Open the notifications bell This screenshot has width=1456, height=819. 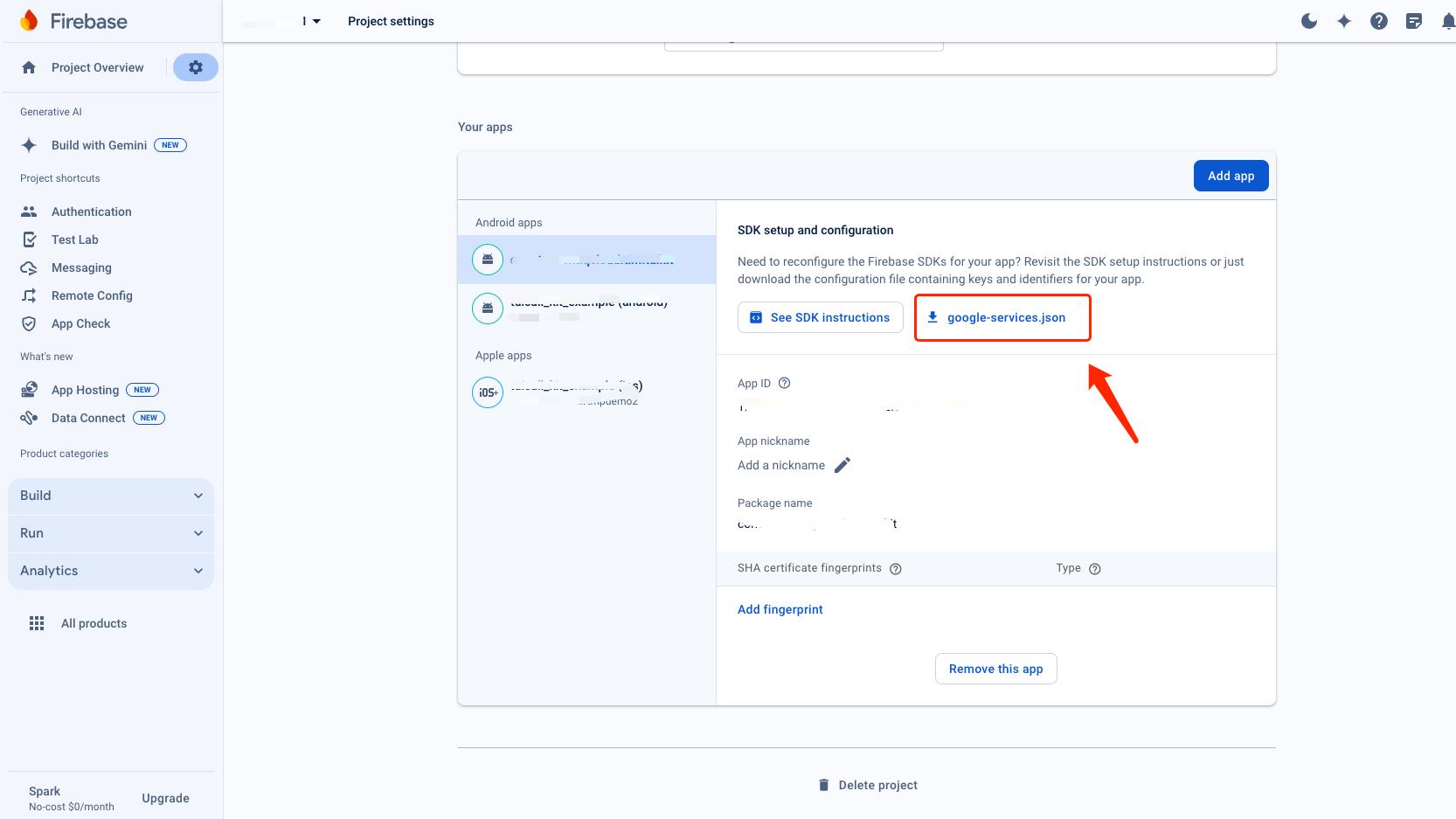(1448, 21)
